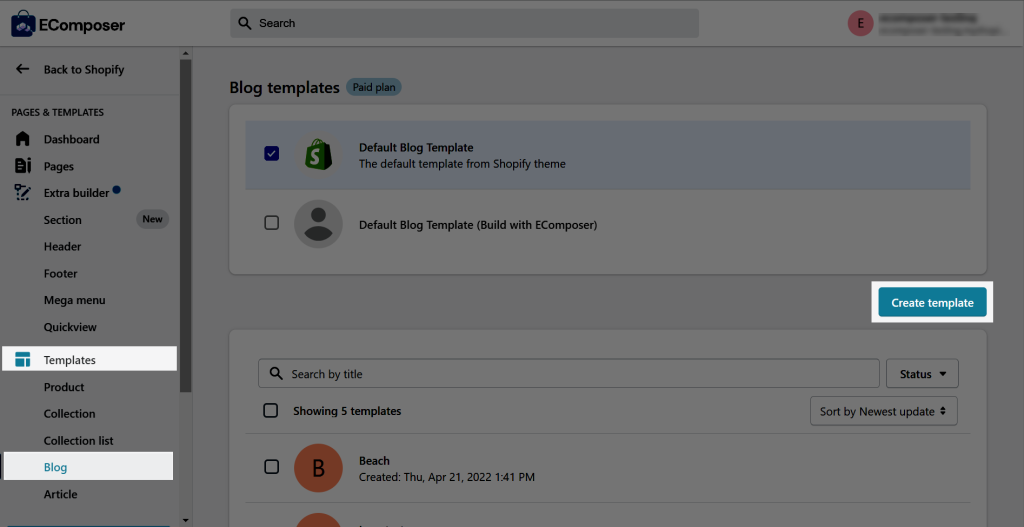Select Footer in sidebar
1024x527 pixels.
(61, 274)
